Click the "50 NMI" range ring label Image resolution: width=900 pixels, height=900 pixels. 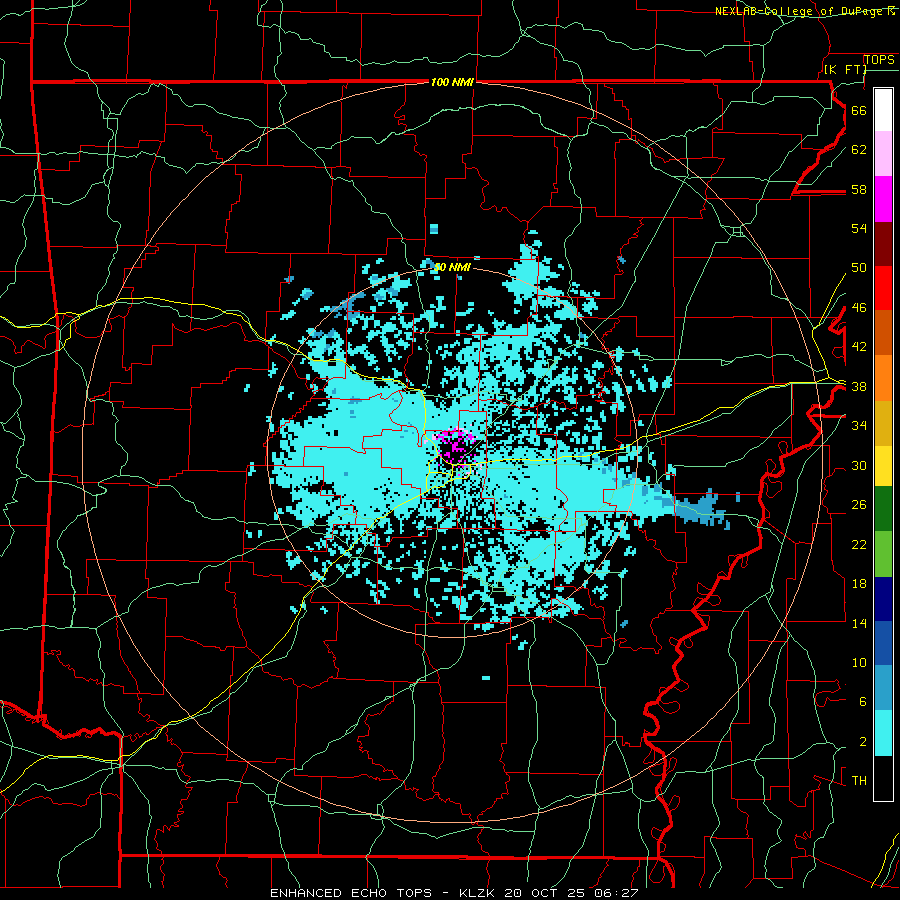452,267
